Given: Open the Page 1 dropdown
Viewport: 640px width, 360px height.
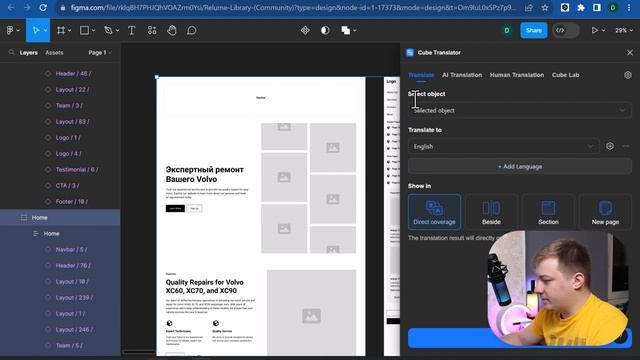Looking at the screenshot, I should tap(100, 53).
